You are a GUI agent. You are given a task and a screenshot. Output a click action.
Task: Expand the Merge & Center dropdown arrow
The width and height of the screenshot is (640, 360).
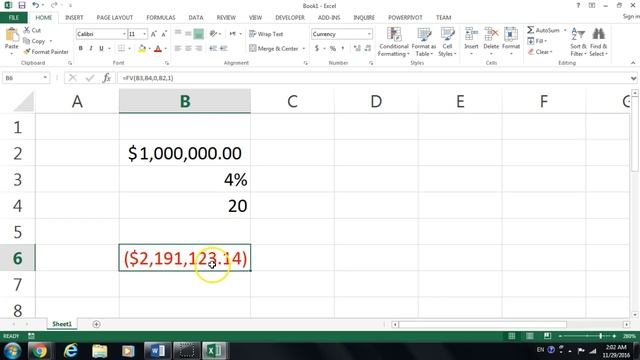pos(304,49)
